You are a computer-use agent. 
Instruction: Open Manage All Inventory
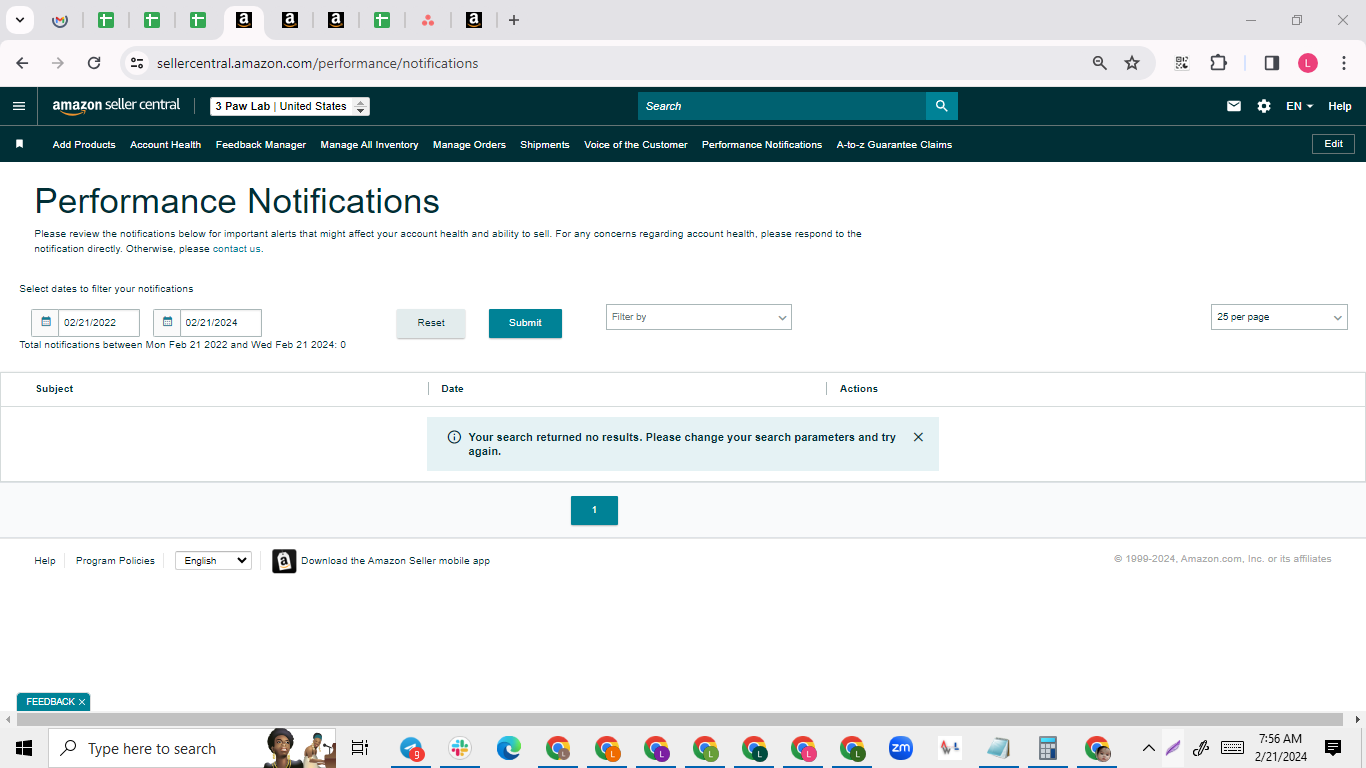[369, 145]
